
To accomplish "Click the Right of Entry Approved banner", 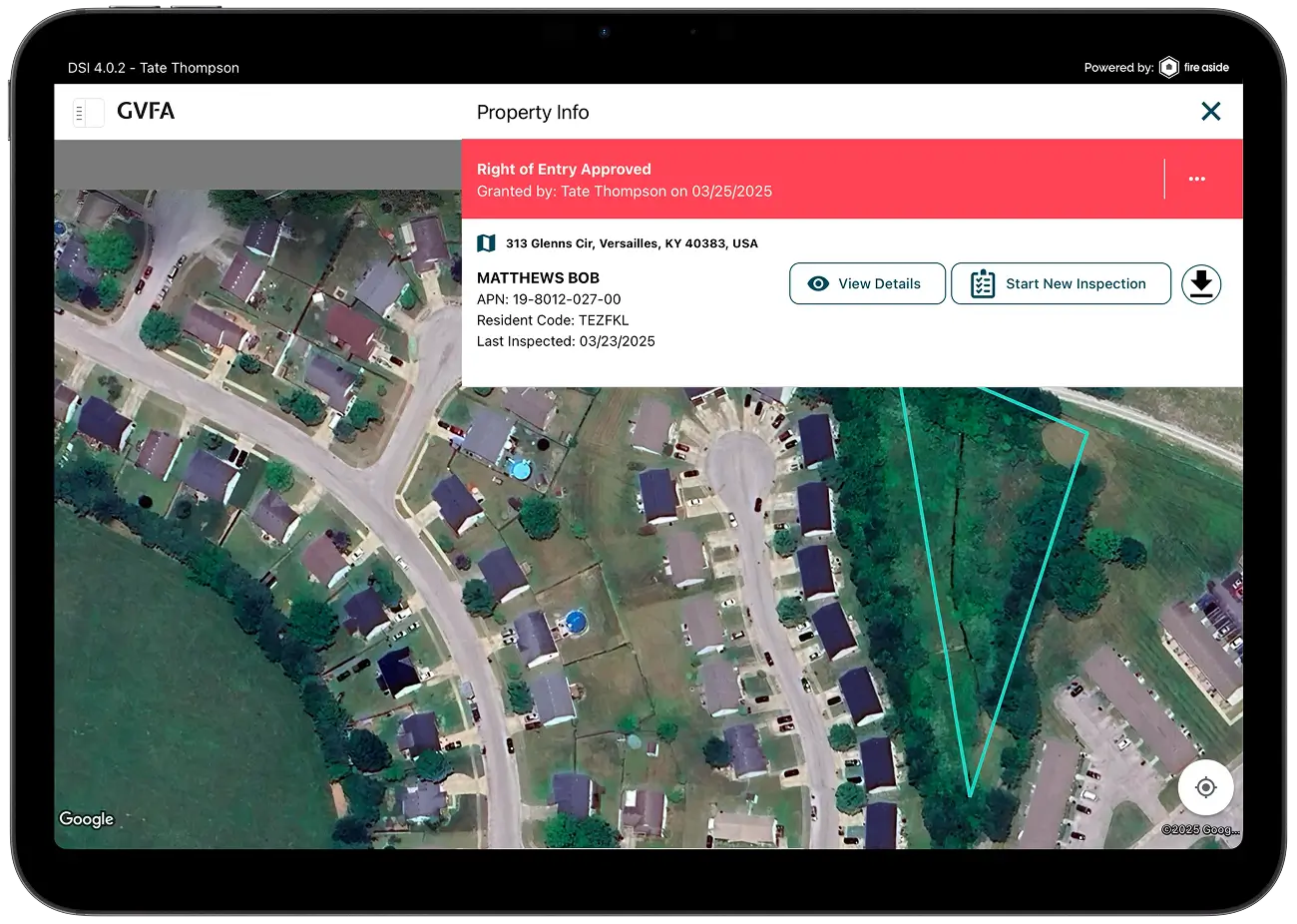I will pos(698,179).
